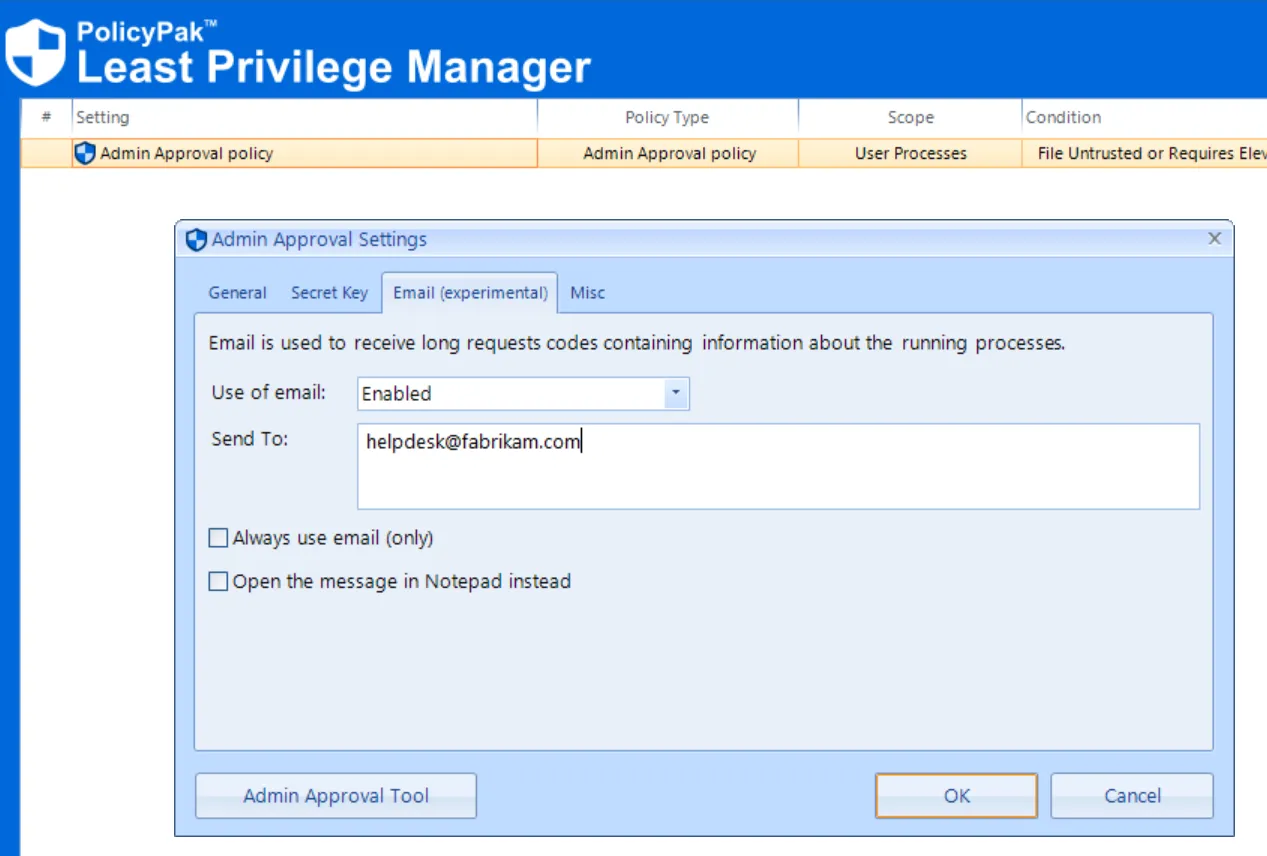This screenshot has width=1267, height=856.
Task: Launch the Admin Approval Tool
Action: 335,795
